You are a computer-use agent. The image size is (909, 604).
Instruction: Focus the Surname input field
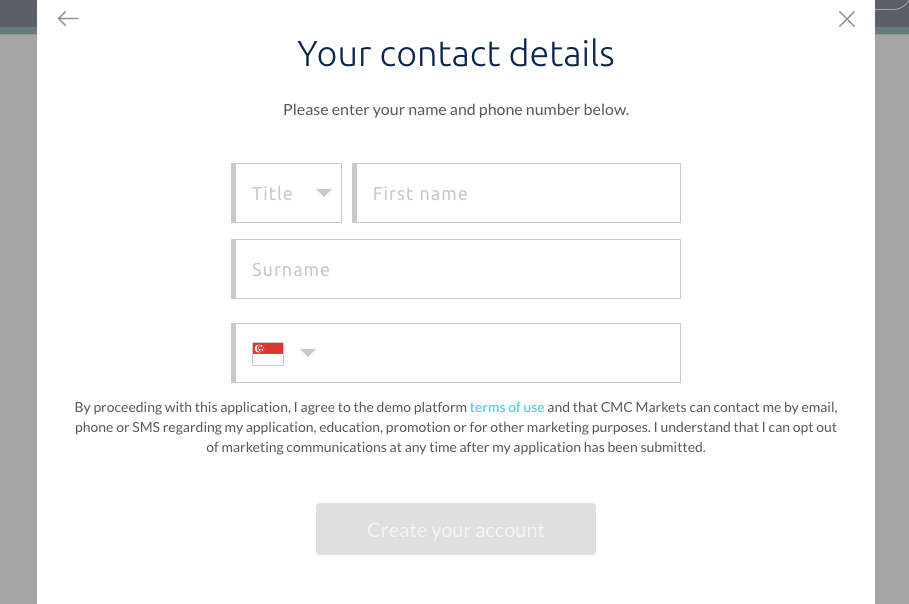[x=456, y=269]
